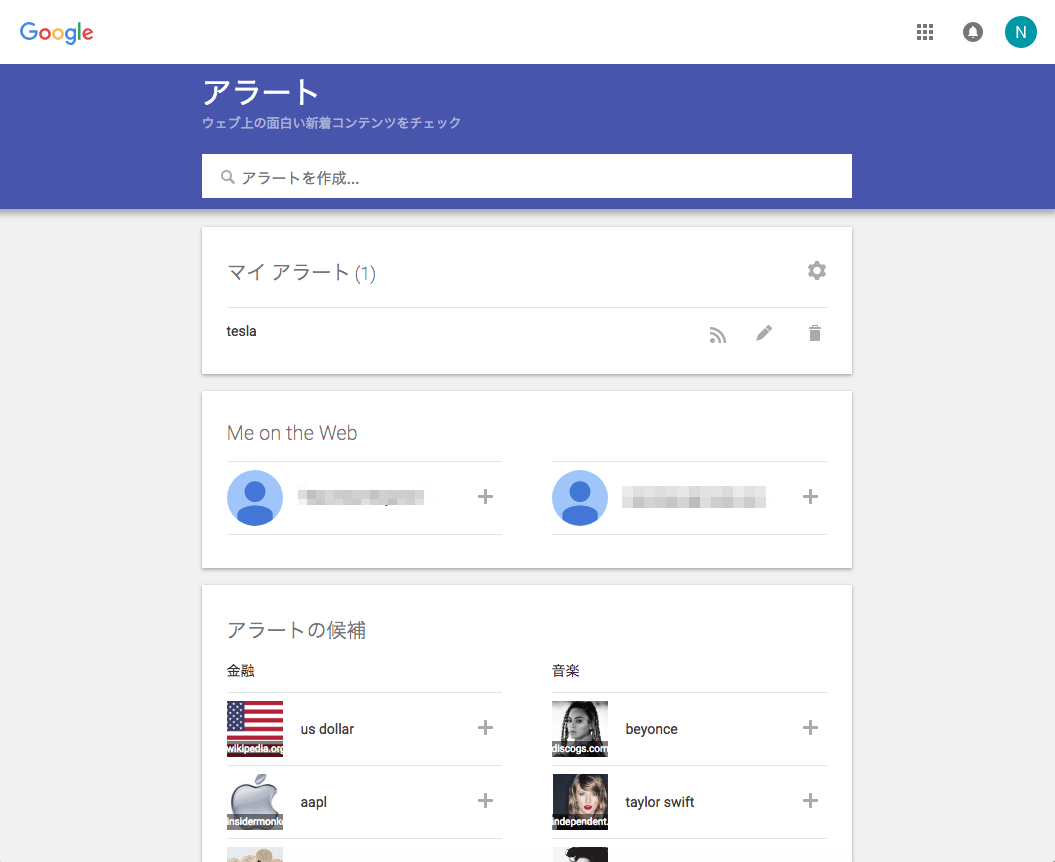Viewport: 1055px width, 862px height.
Task: Click the マイ アラート (1) heading
Action: pyautogui.click(x=301, y=273)
